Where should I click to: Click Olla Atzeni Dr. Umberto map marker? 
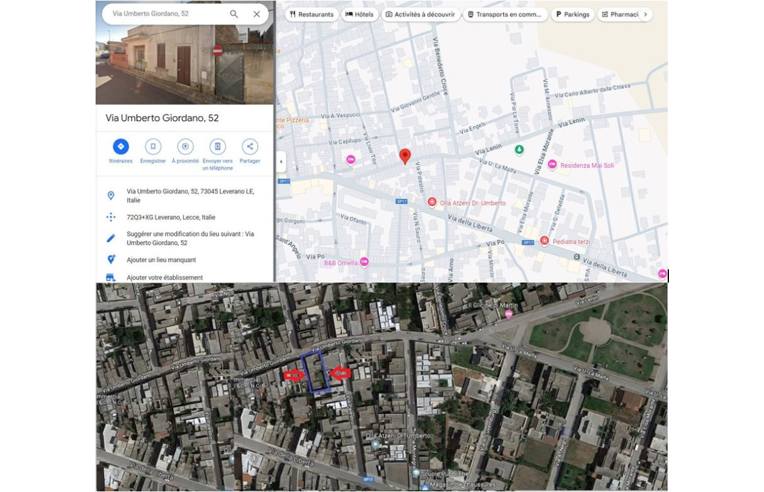pos(432,202)
